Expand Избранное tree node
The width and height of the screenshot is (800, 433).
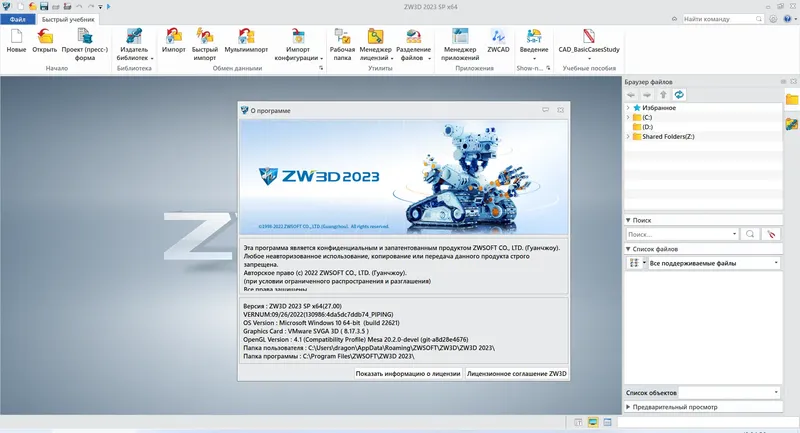pos(628,108)
